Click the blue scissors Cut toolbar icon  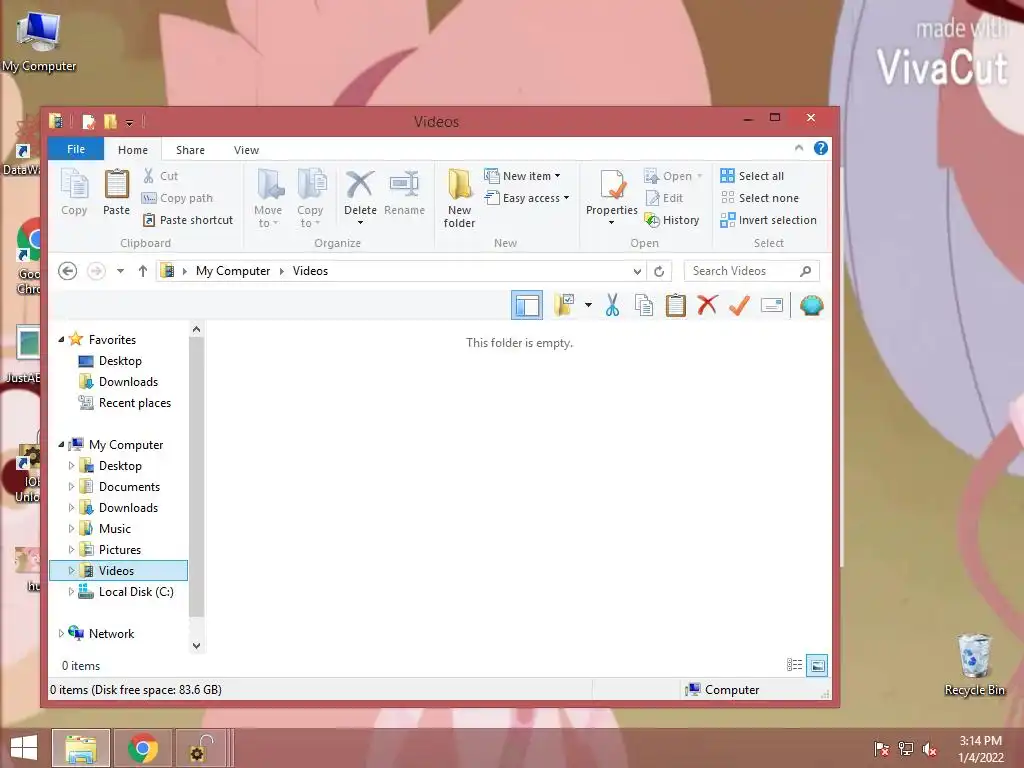point(612,305)
